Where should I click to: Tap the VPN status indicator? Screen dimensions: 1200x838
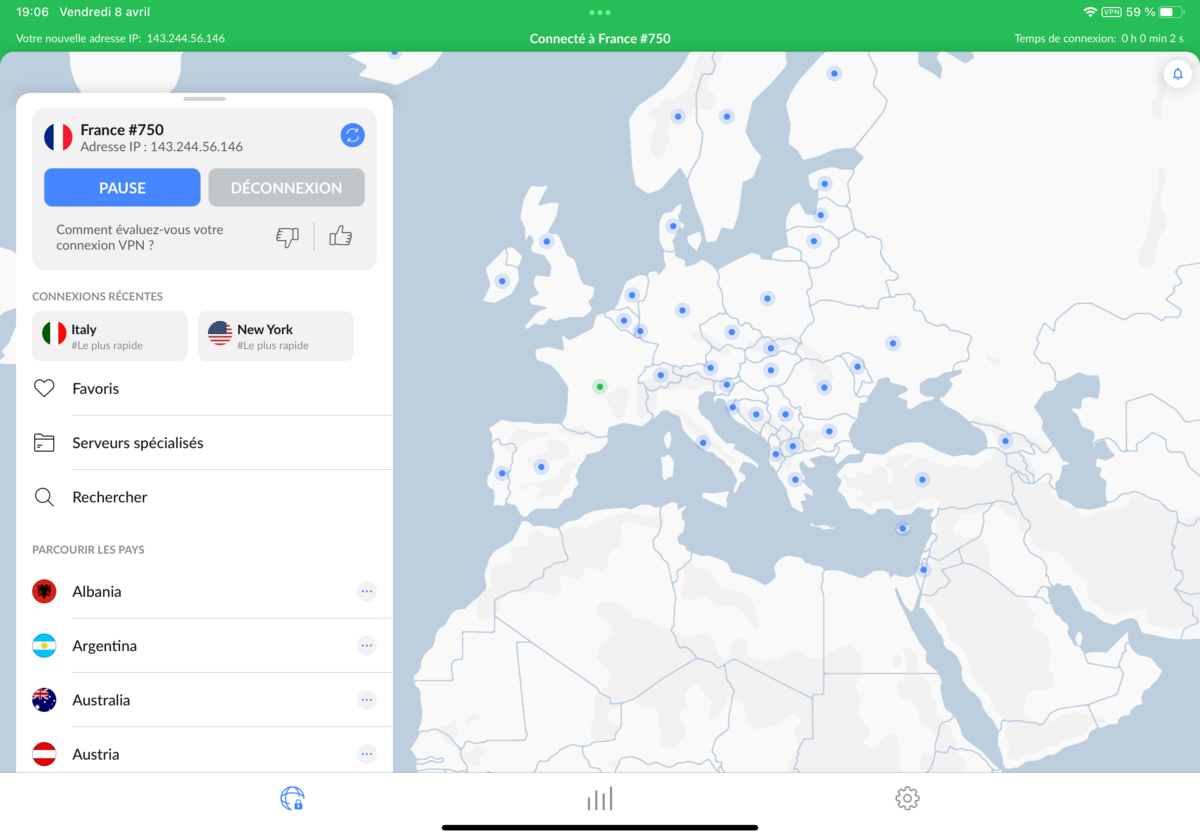click(1111, 12)
